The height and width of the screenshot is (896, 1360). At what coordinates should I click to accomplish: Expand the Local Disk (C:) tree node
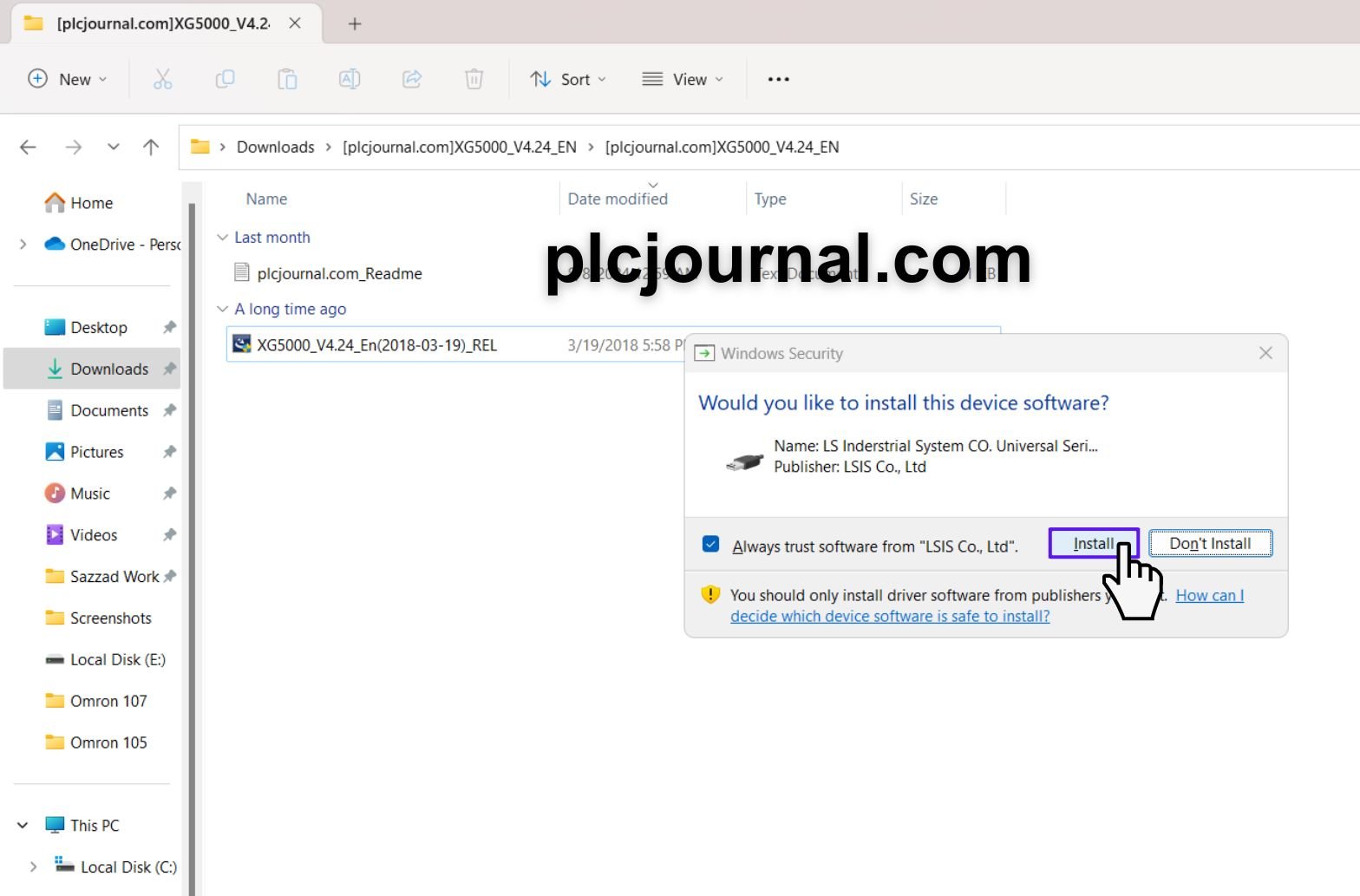click(33, 867)
